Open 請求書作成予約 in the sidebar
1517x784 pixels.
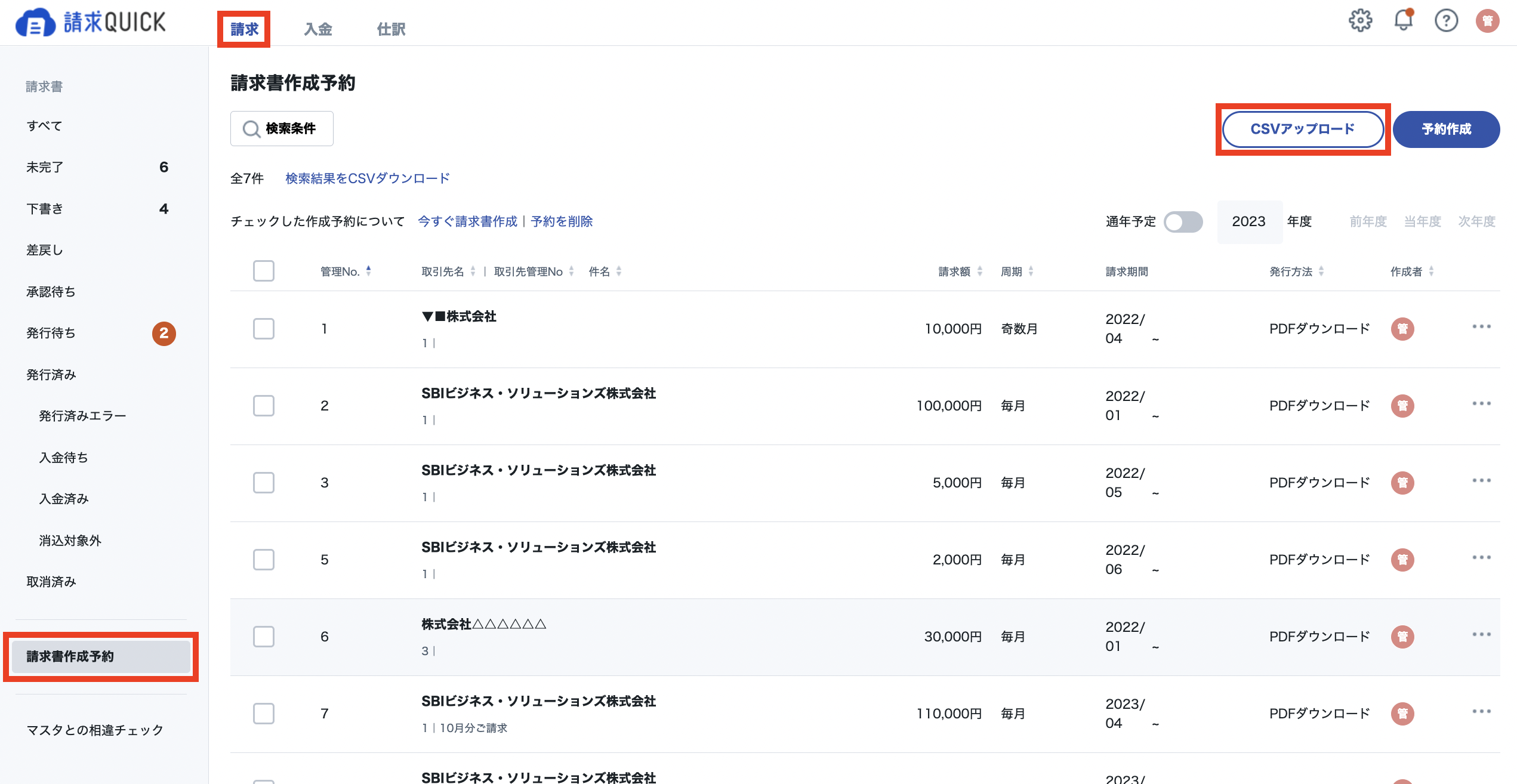tap(100, 656)
